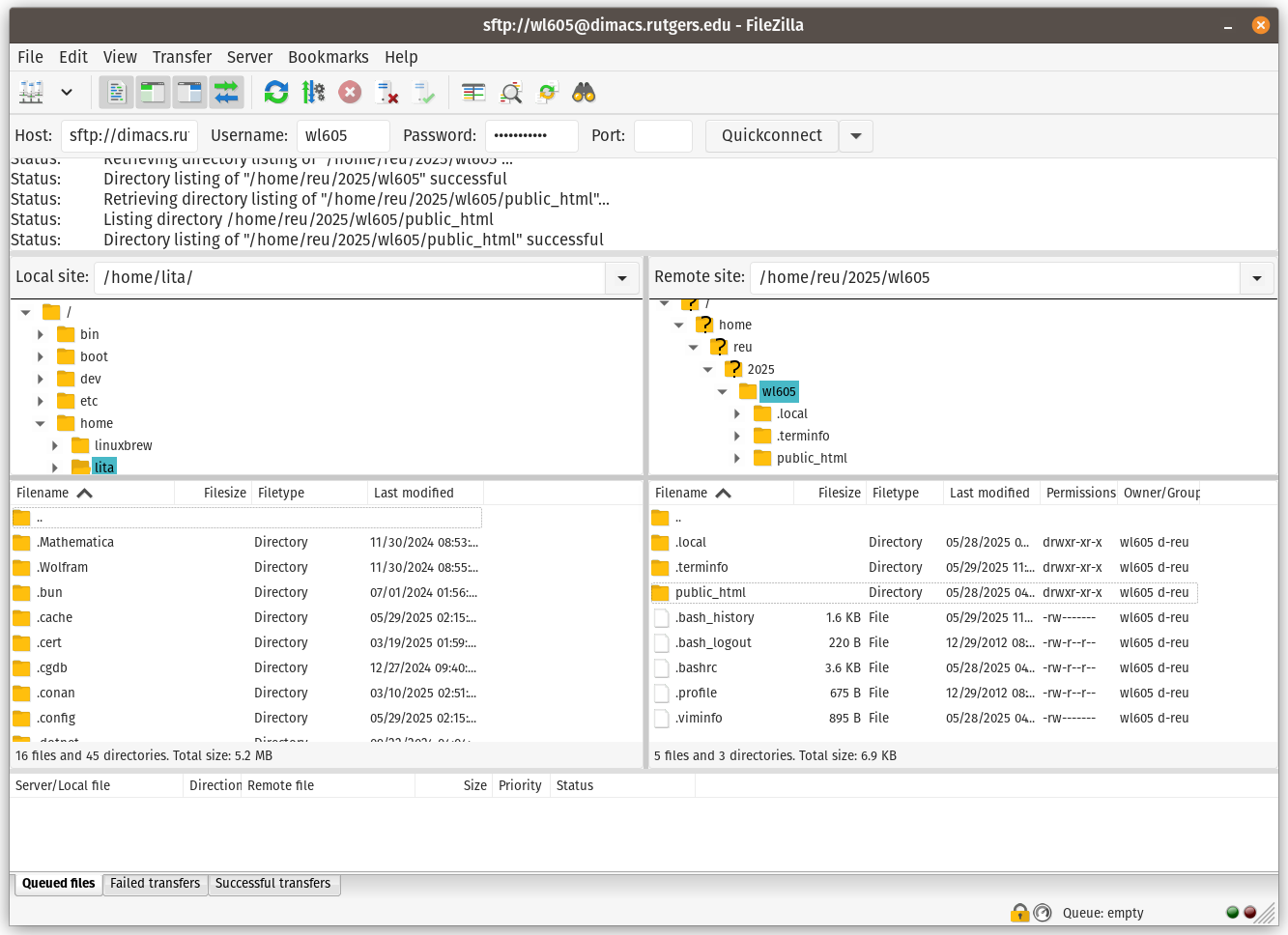Cancel current operation icon
Screen dimensions: 1288x935
coord(350,93)
